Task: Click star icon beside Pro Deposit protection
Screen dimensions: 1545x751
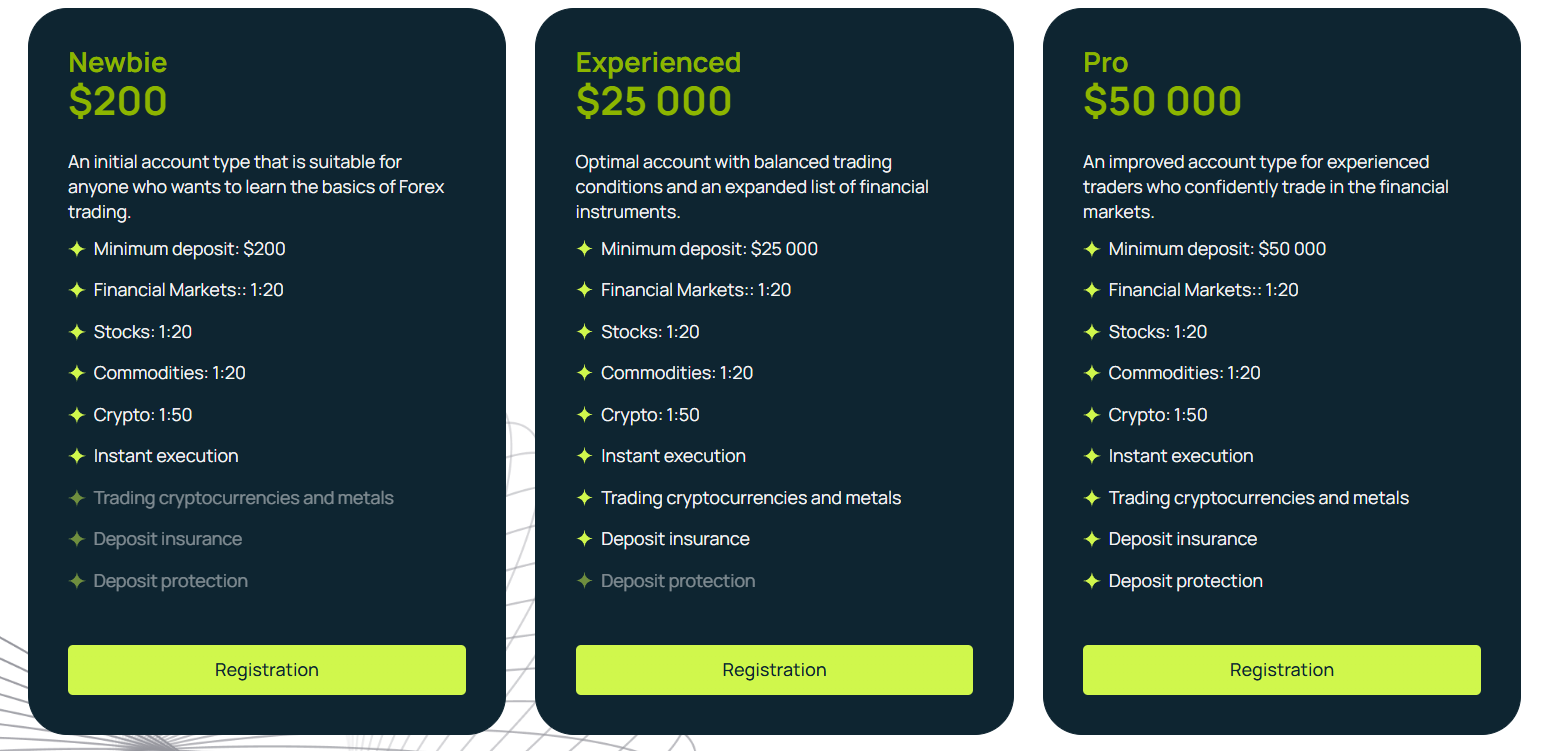Action: (x=1092, y=581)
